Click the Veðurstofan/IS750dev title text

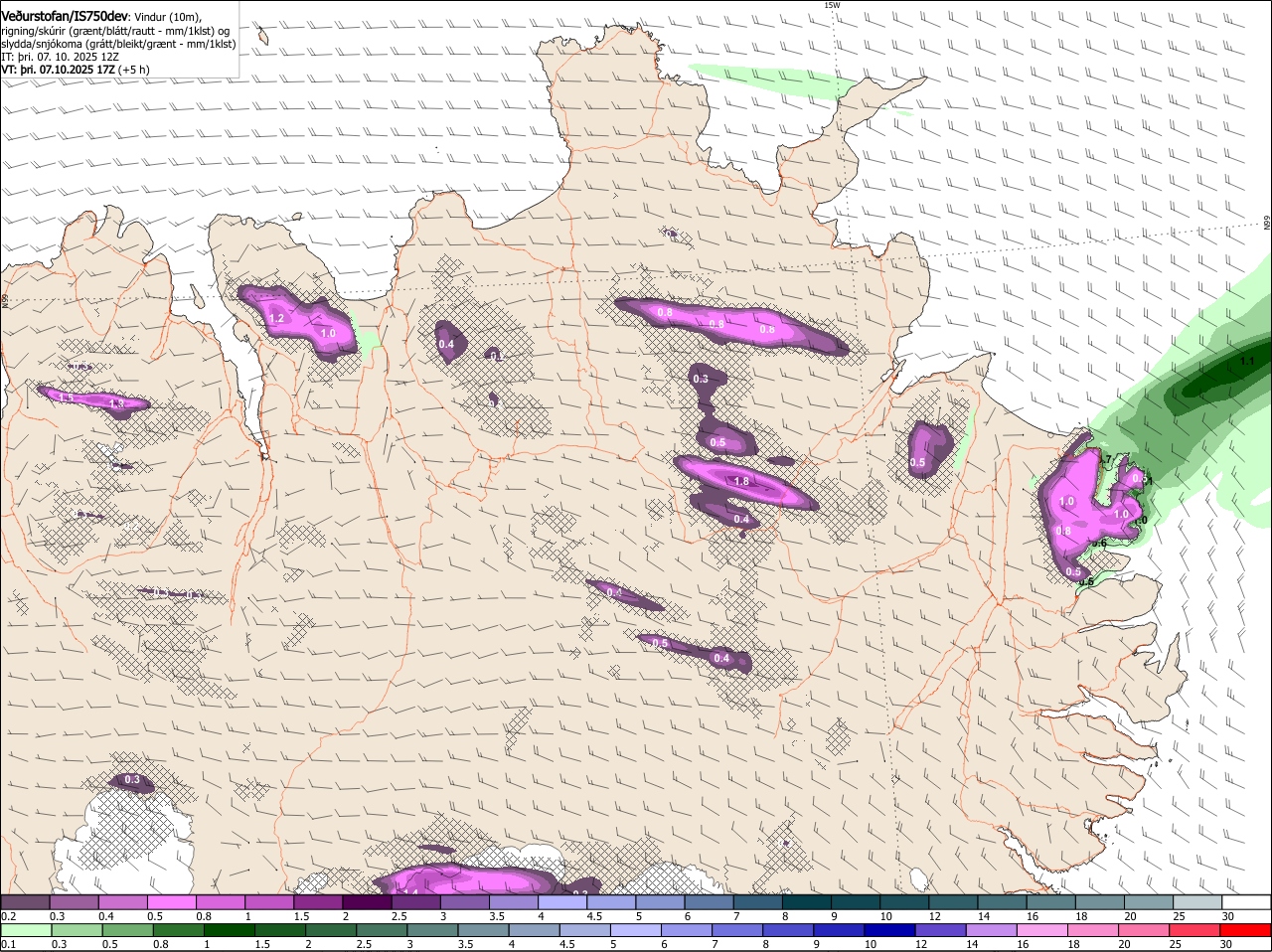tap(65, 17)
